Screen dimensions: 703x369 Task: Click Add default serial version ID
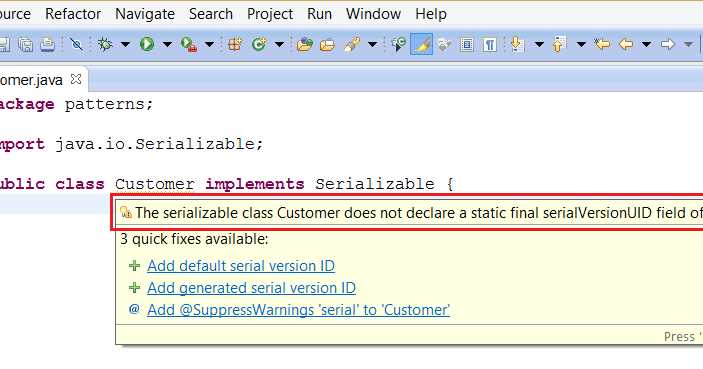coord(241,266)
